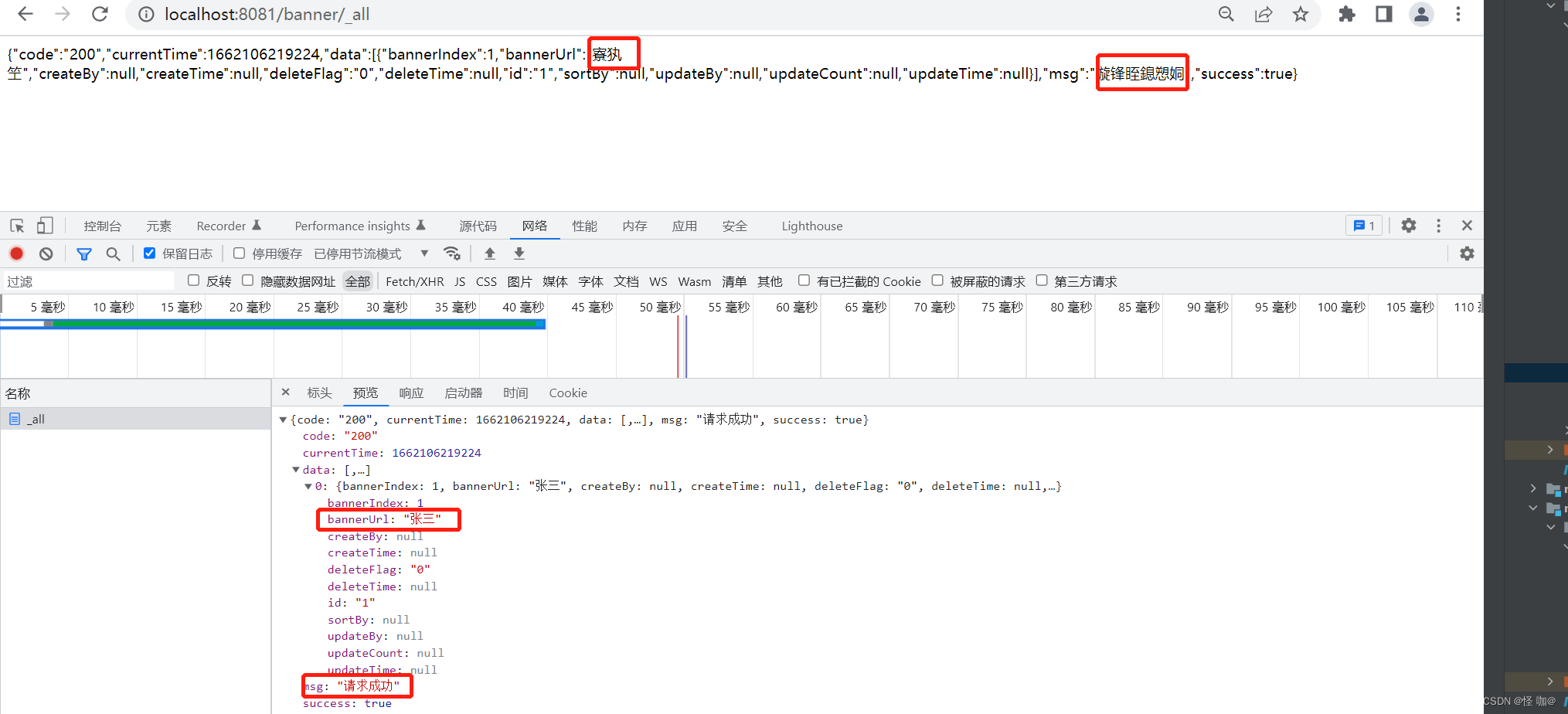Switch to the 控制台 tab
The width and height of the screenshot is (1568, 714).
click(103, 226)
